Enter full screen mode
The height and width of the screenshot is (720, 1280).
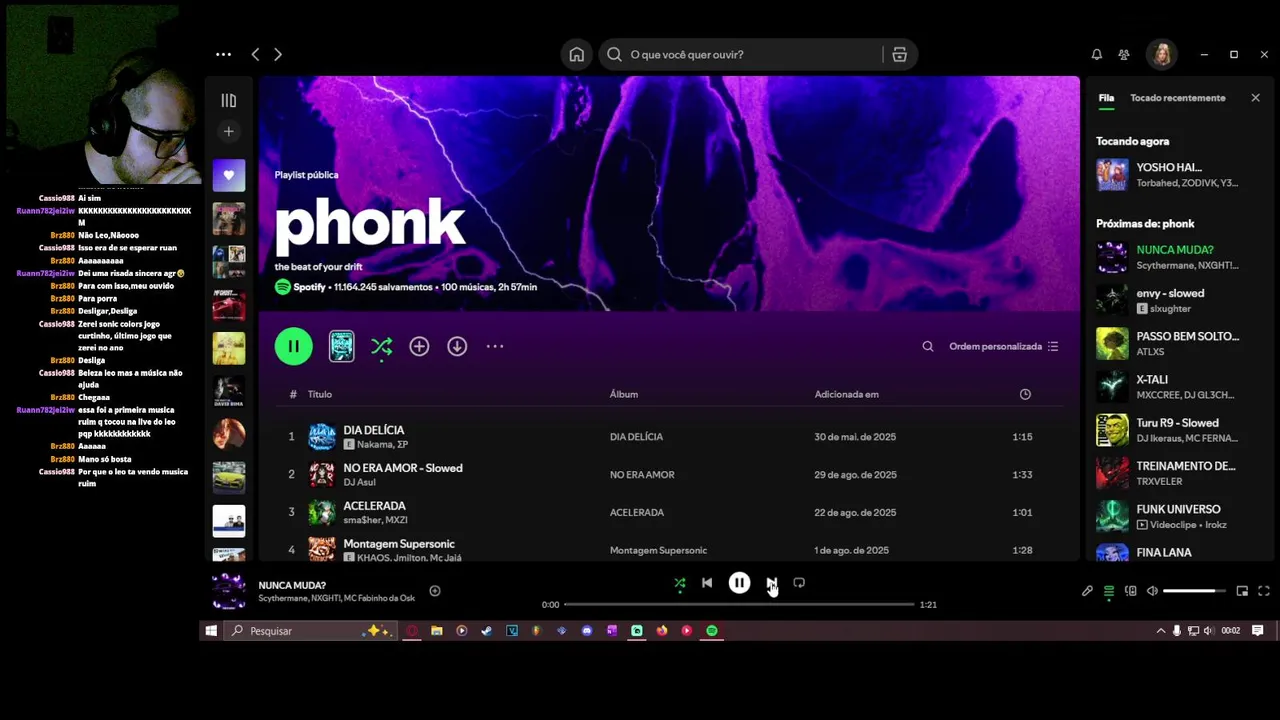coord(1264,591)
